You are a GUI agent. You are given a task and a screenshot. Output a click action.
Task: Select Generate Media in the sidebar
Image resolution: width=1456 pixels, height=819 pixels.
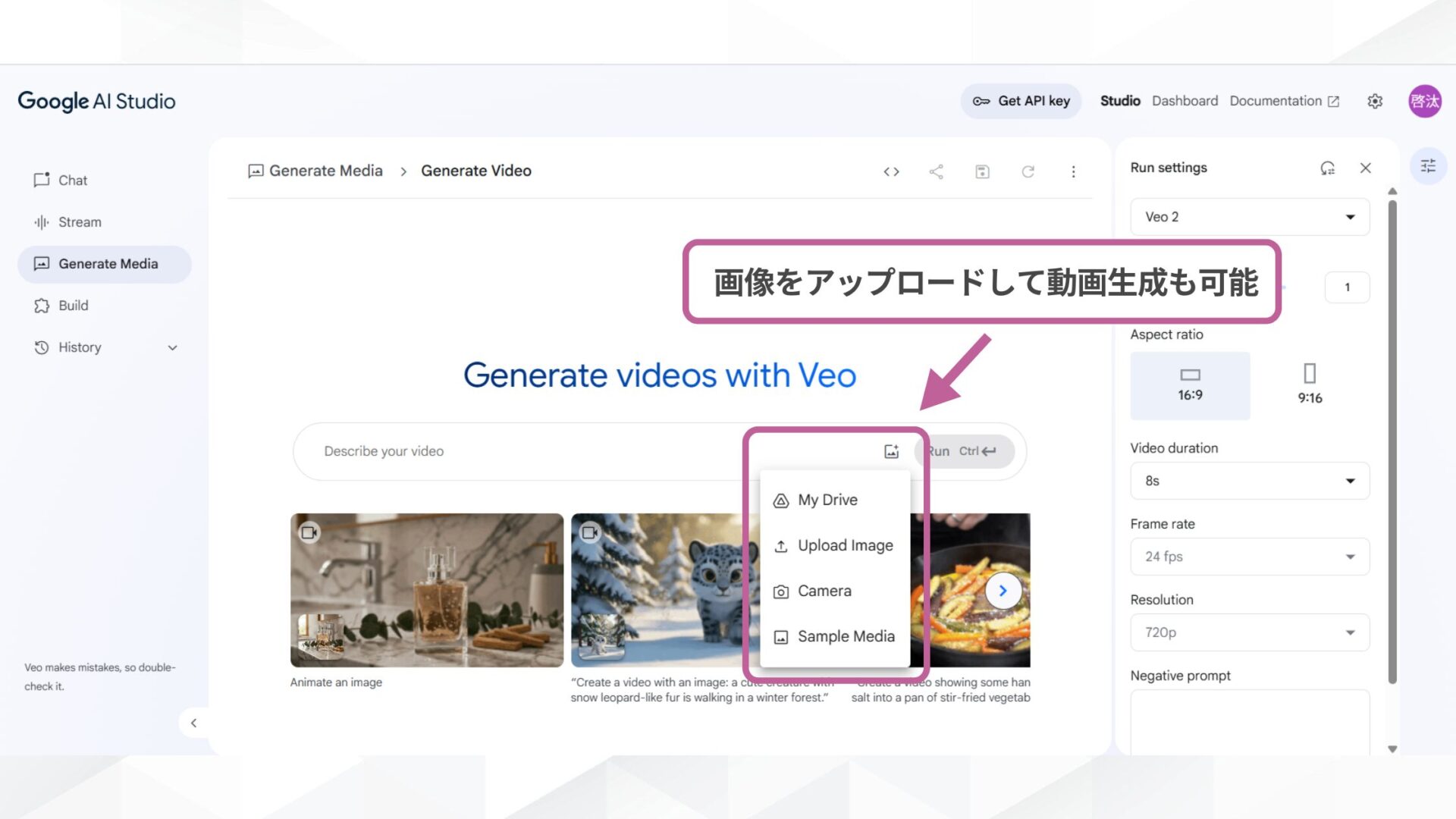105,264
